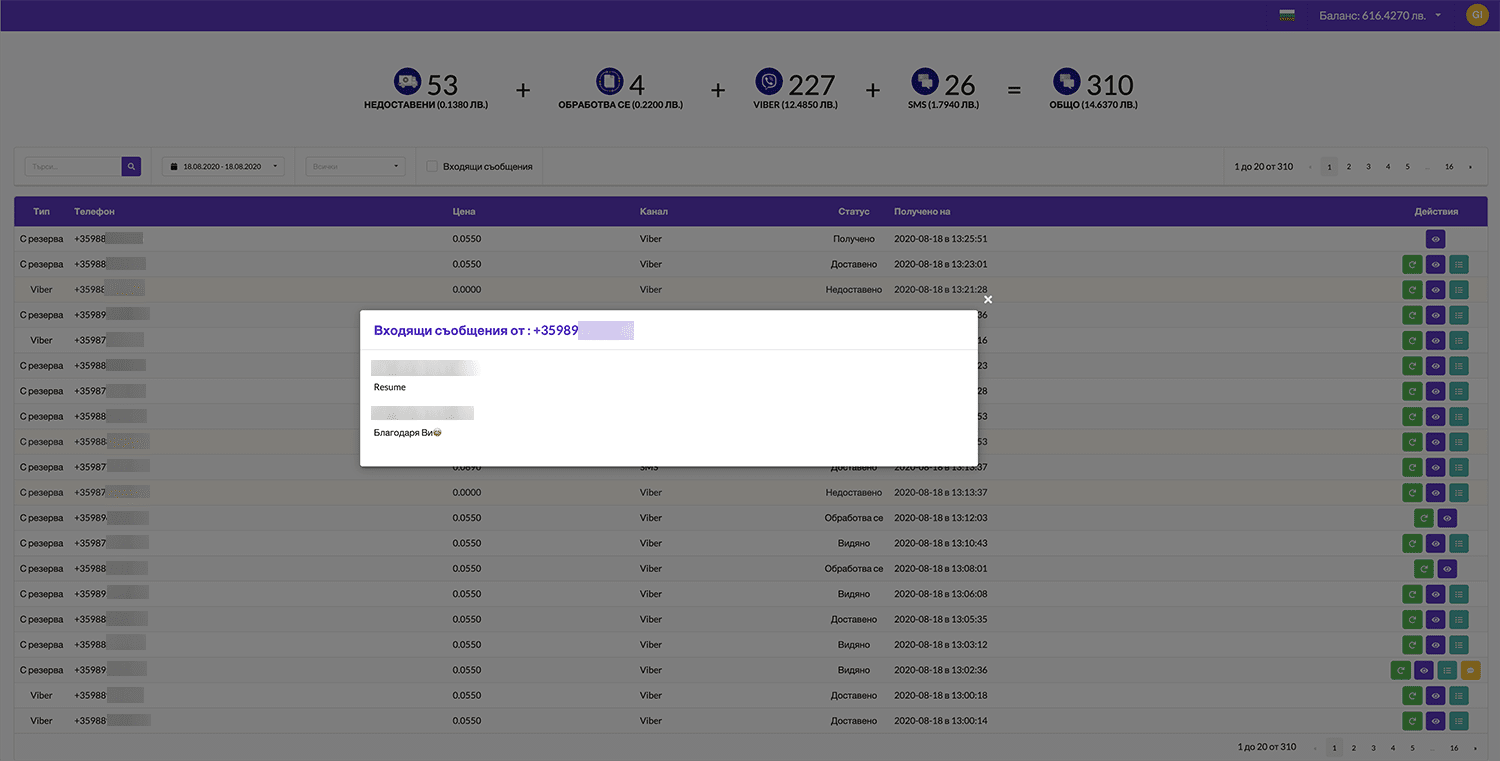Click green resend icon in 13:12:03 row

pos(1424,518)
